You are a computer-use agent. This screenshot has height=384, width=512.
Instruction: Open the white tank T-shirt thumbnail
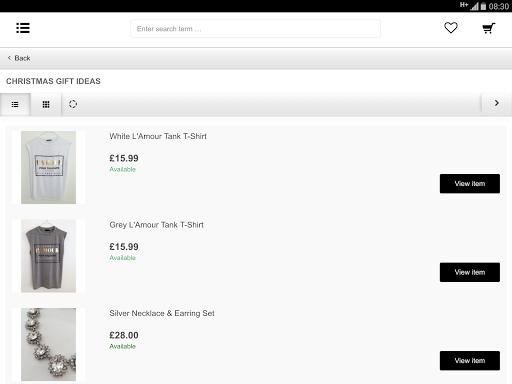[48, 167]
